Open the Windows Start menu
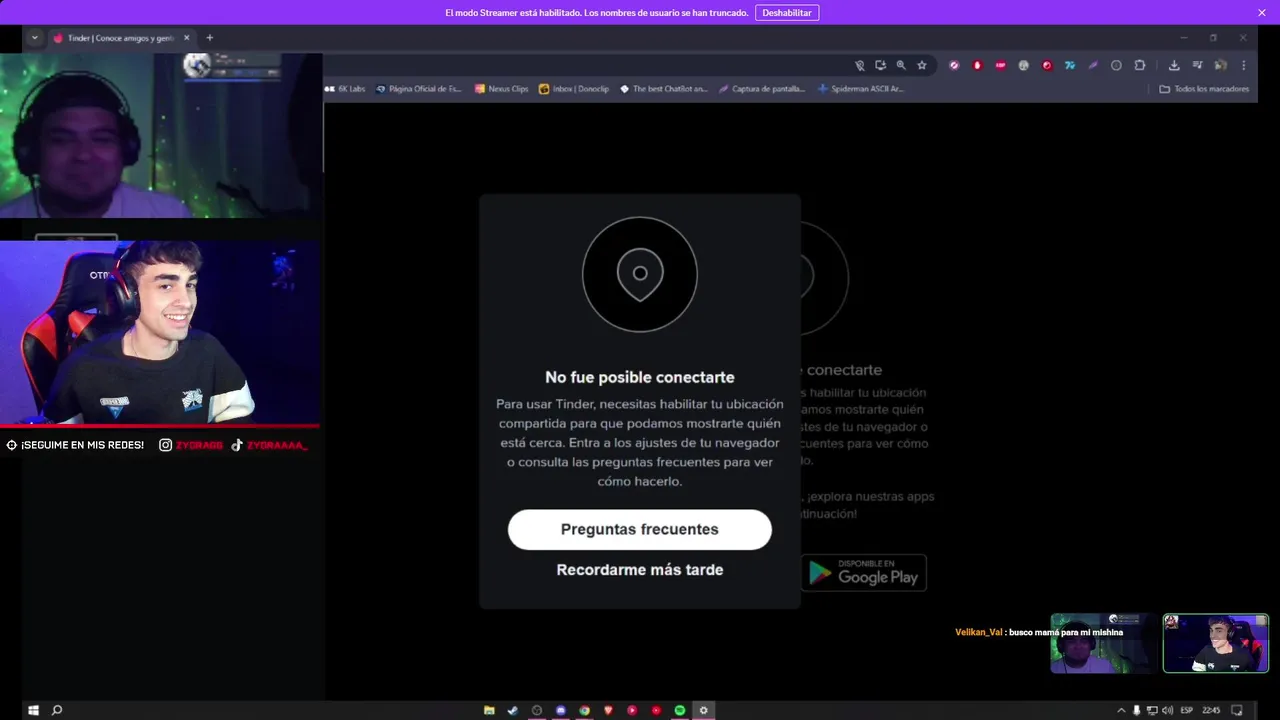This screenshot has height=720, width=1280. [33, 710]
